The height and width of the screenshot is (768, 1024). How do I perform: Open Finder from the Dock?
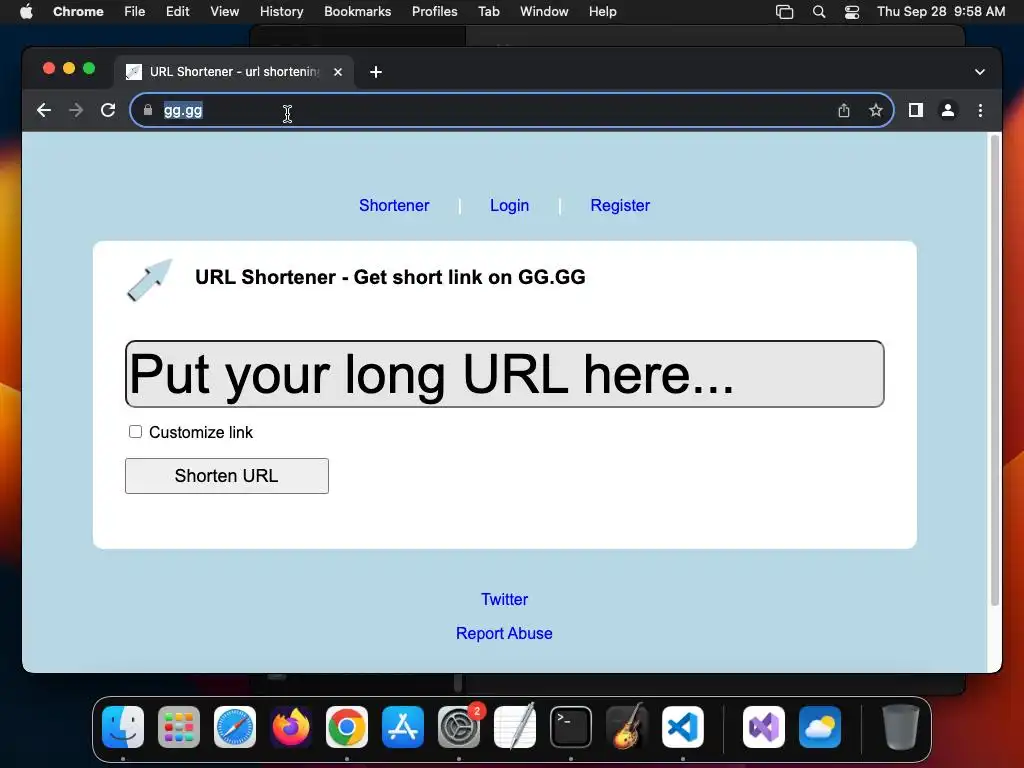[x=123, y=727]
